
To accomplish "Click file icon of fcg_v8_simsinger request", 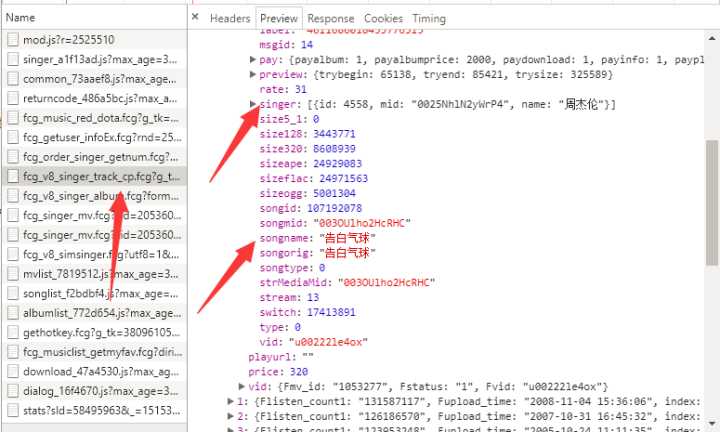I will tap(13, 254).
